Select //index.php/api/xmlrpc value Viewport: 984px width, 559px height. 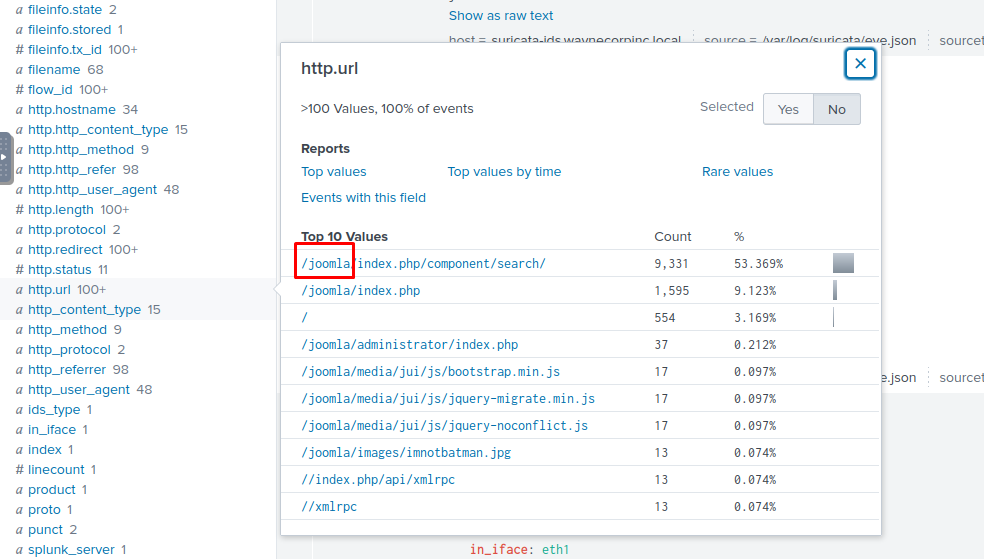(378, 479)
